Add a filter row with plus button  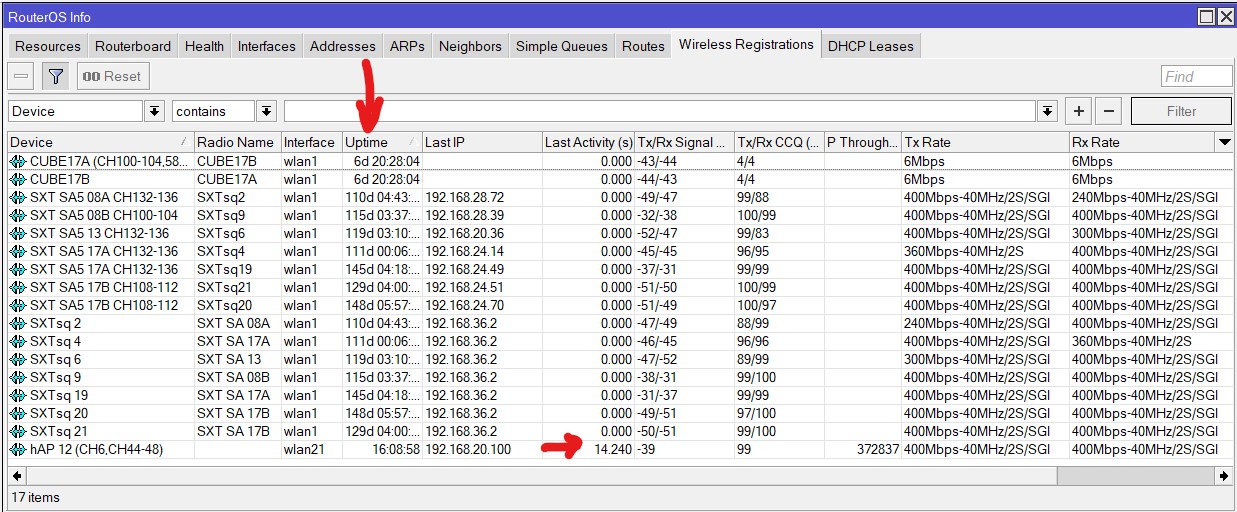[x=1080, y=111]
